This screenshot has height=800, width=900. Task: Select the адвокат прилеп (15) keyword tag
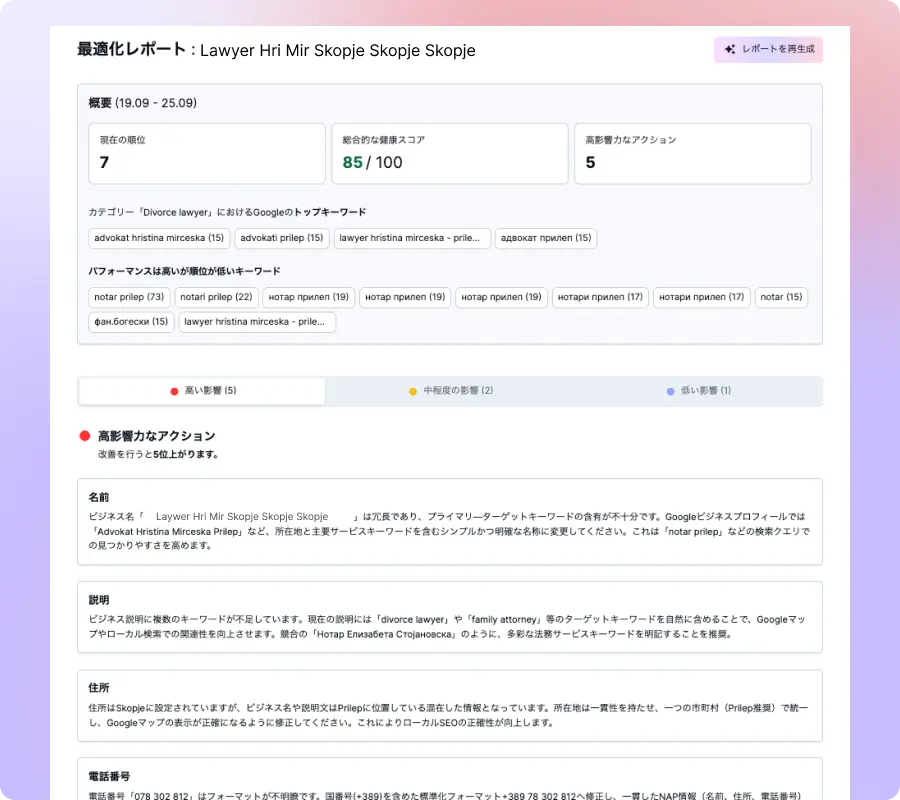(546, 238)
